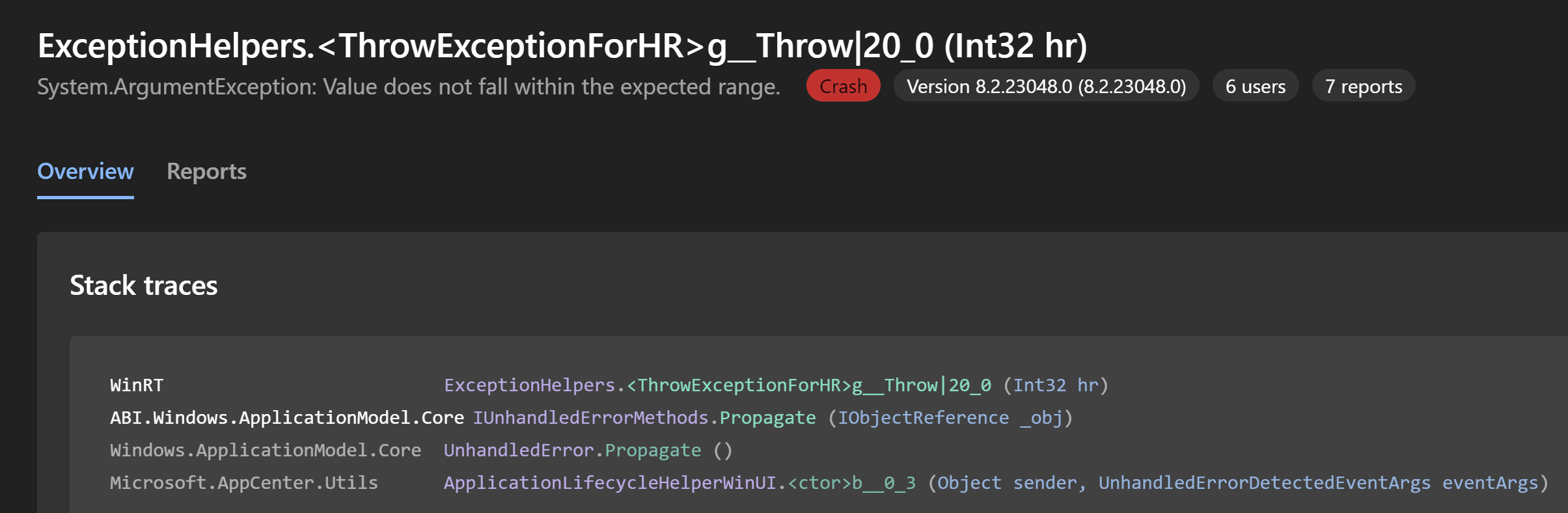Switch to the Reports tab
Screen dimensions: 1568x513
[206, 171]
